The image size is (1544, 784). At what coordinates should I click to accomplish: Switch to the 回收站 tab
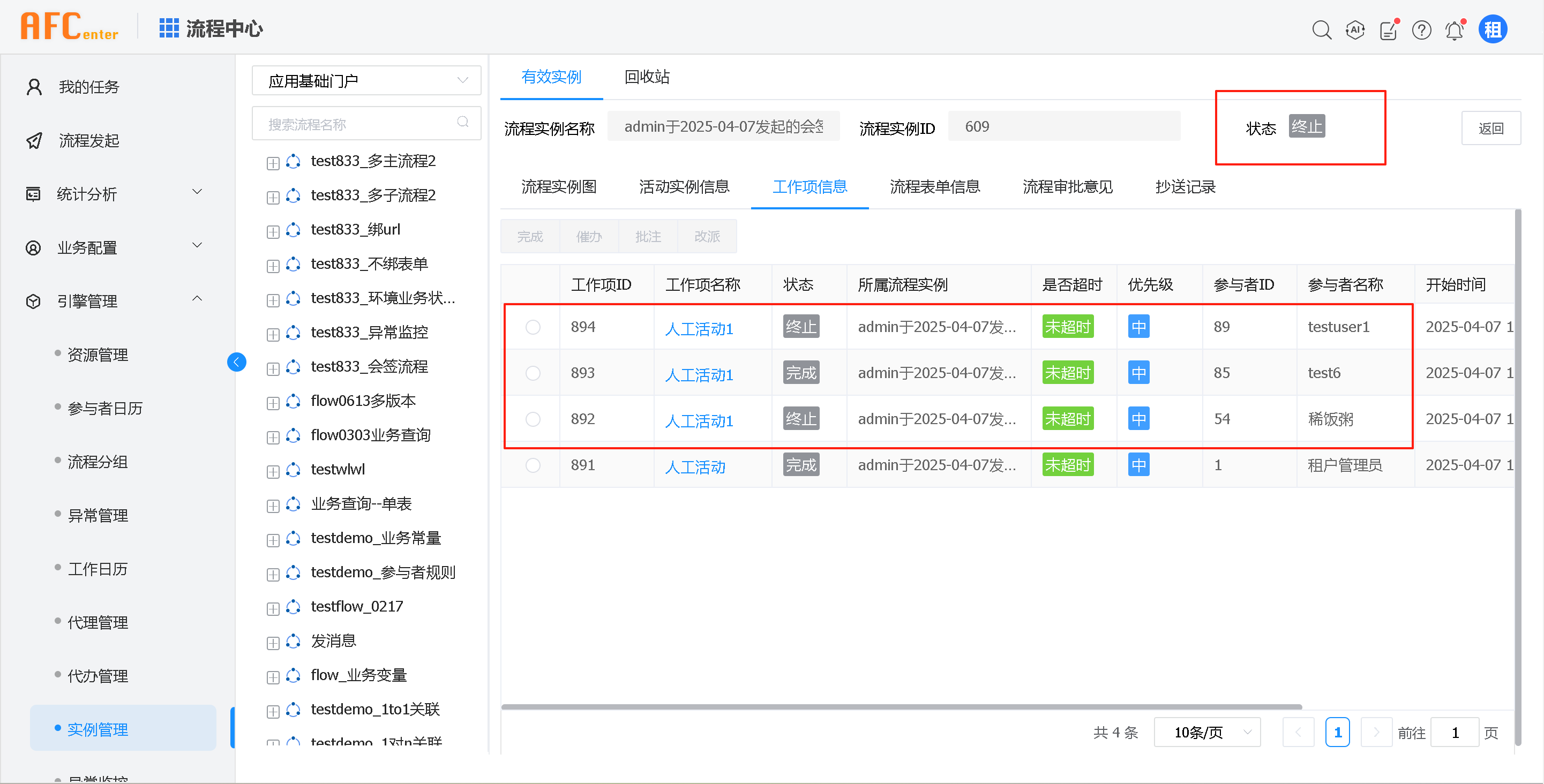(647, 77)
